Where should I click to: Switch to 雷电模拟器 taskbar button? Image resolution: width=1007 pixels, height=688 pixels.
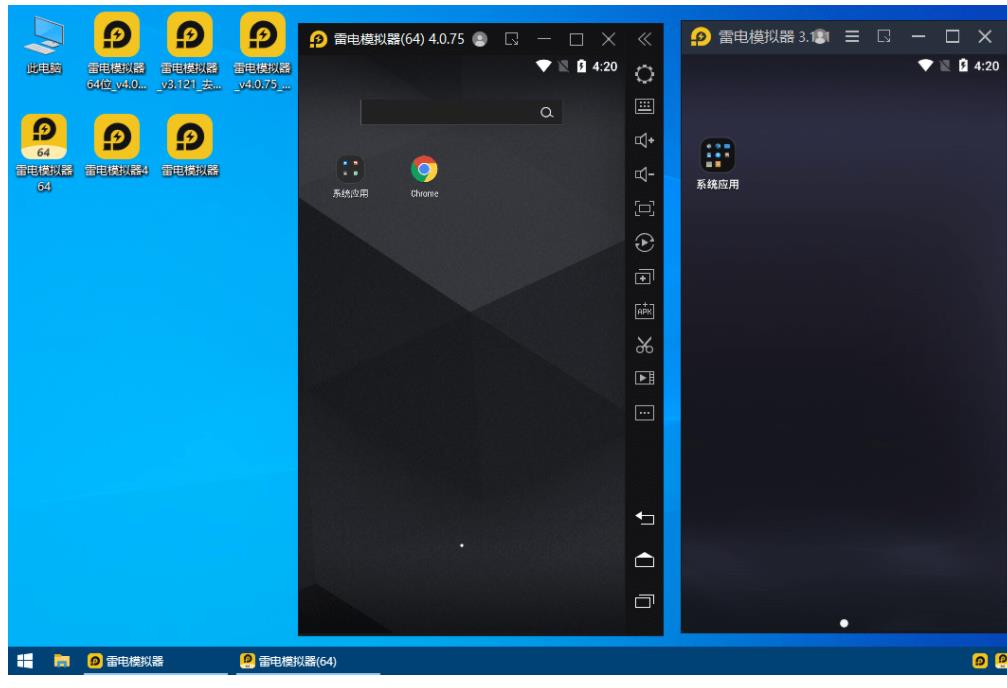click(156, 661)
